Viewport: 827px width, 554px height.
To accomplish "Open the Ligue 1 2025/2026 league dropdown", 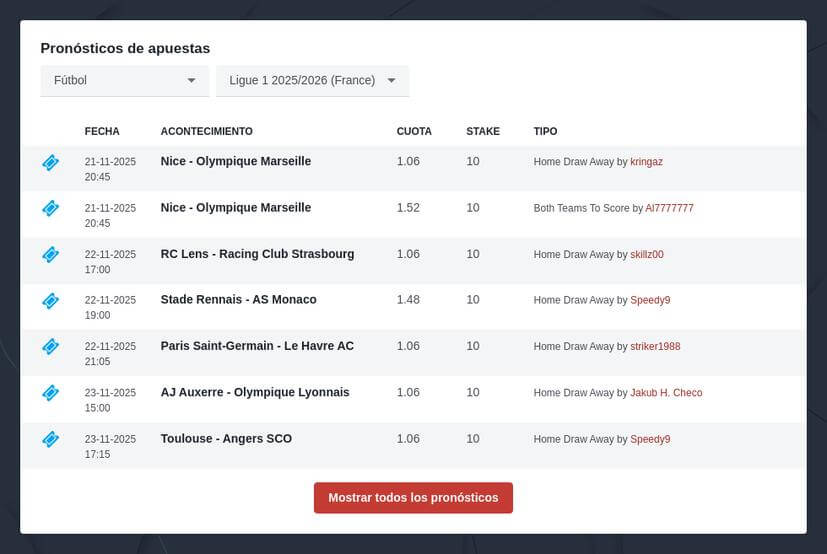I will pos(312,81).
